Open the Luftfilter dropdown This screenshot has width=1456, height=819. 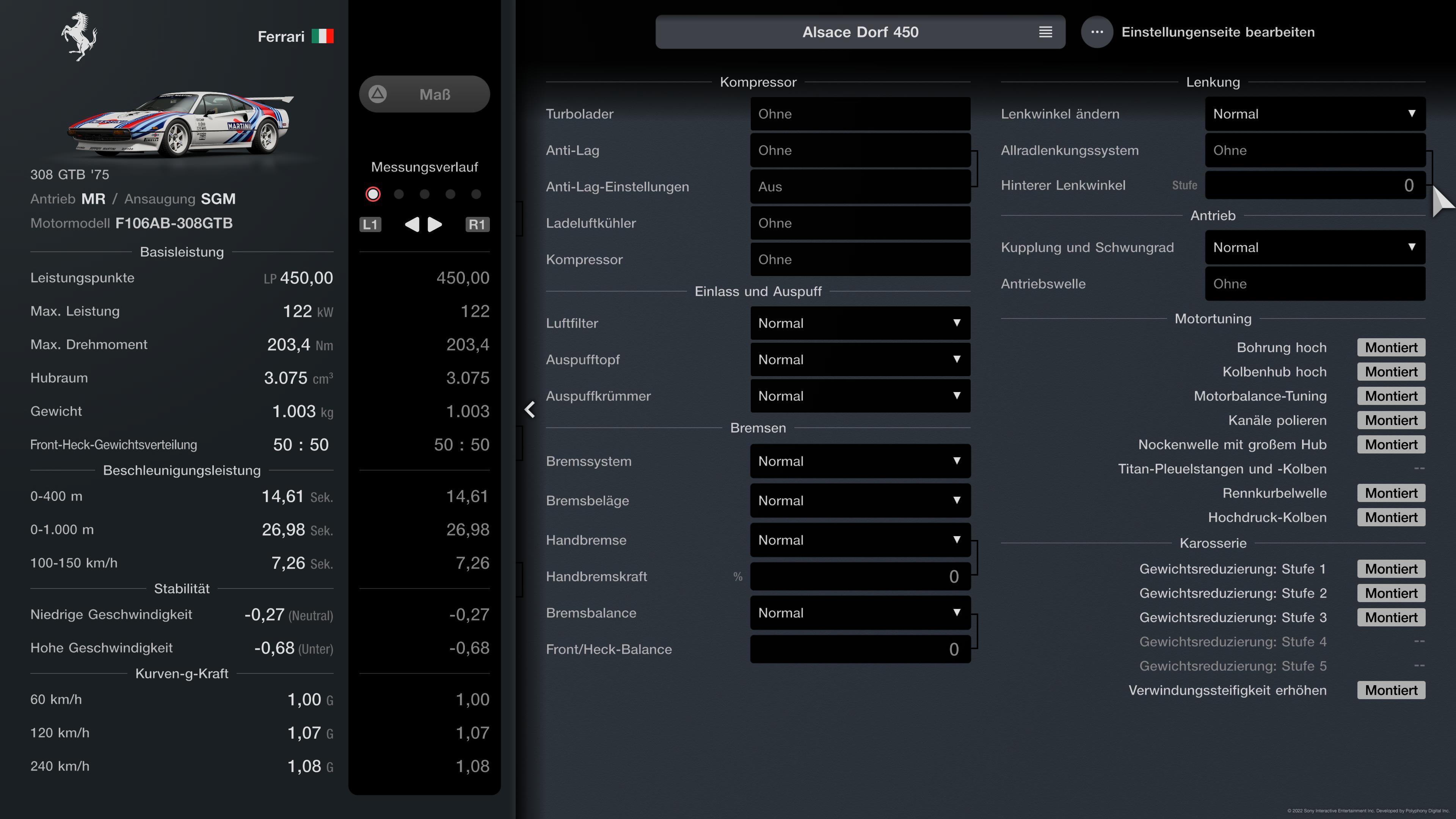pyautogui.click(x=860, y=323)
